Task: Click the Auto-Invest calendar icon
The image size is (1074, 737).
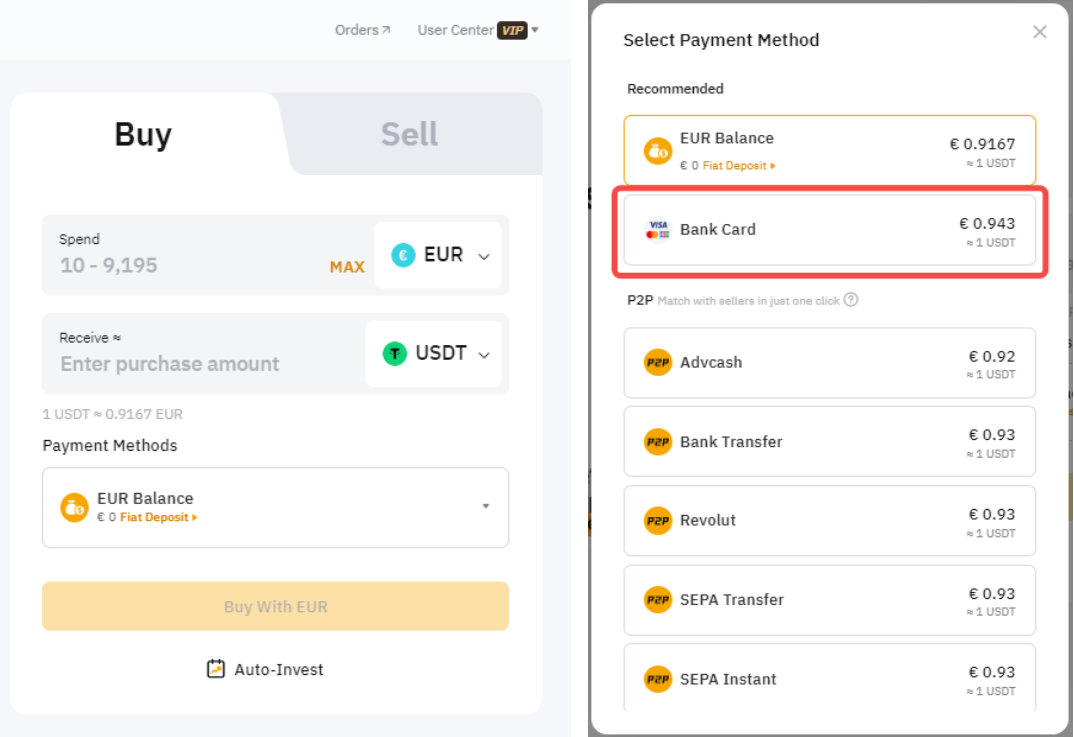Action: (x=215, y=668)
